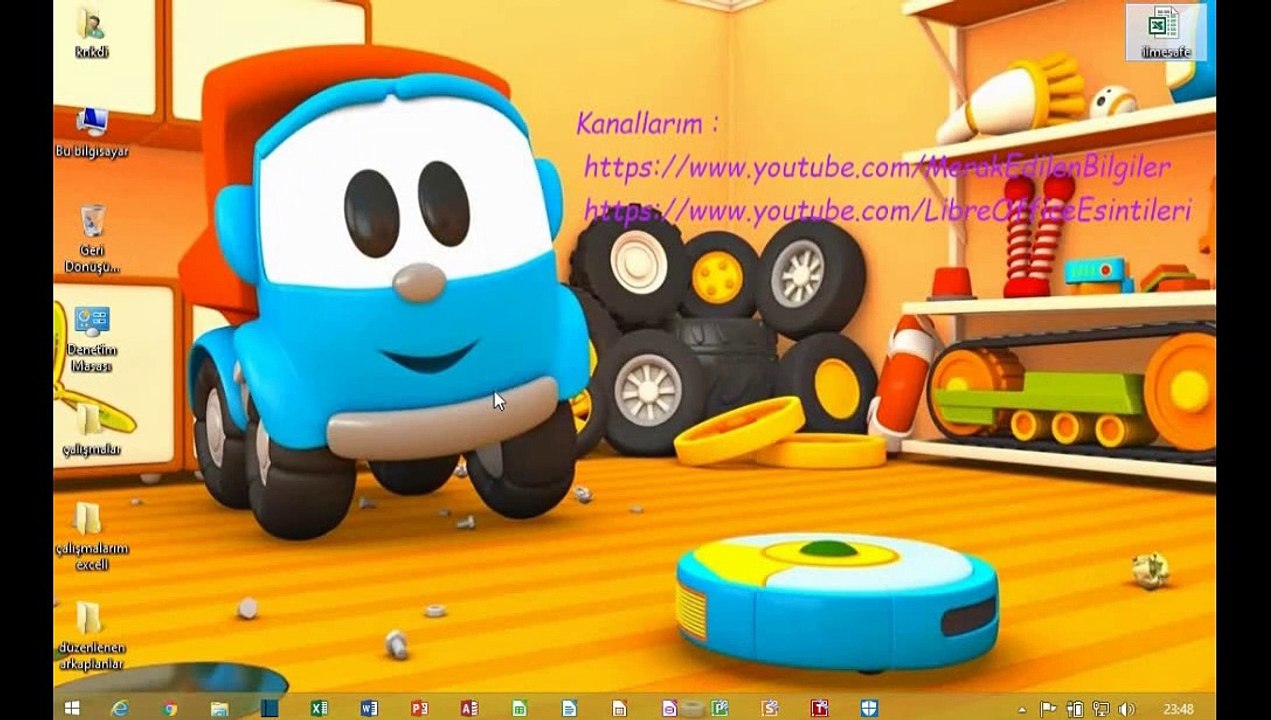
Task: Launch Microsoft Access from the taskbar
Action: pos(468,708)
